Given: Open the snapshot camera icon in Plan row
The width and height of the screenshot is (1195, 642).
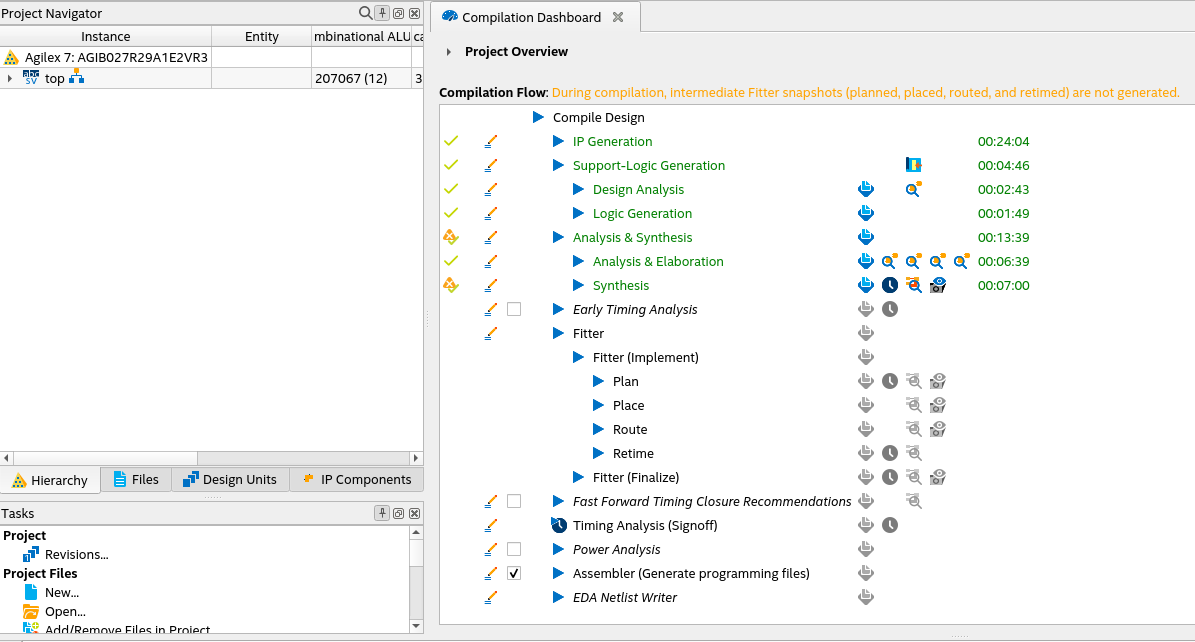Looking at the screenshot, I should [937, 382].
